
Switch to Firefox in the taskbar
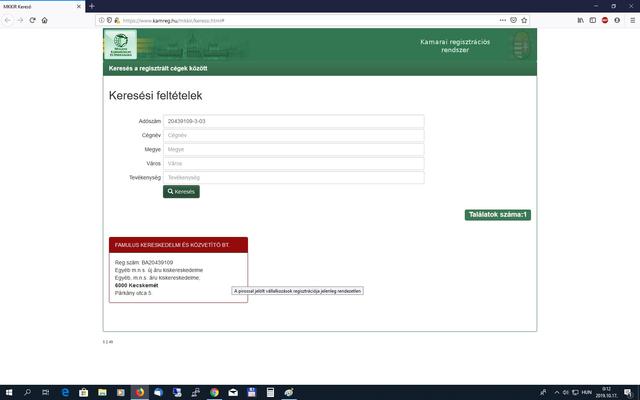tap(140, 393)
